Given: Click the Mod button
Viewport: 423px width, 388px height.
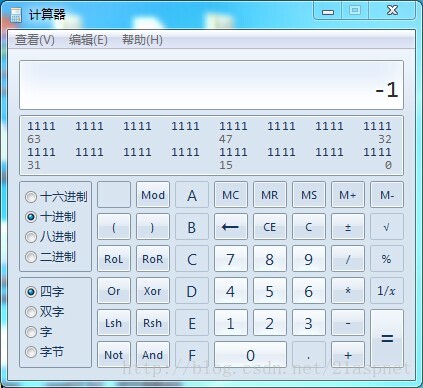Looking at the screenshot, I should pos(153,195).
